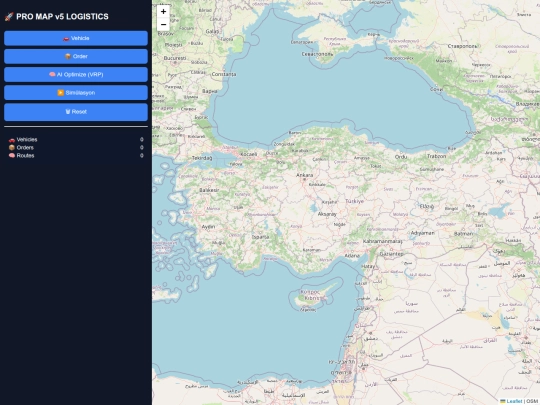The width and height of the screenshot is (540, 405).
Task: Zoom out of the map
Action: click(163, 24)
